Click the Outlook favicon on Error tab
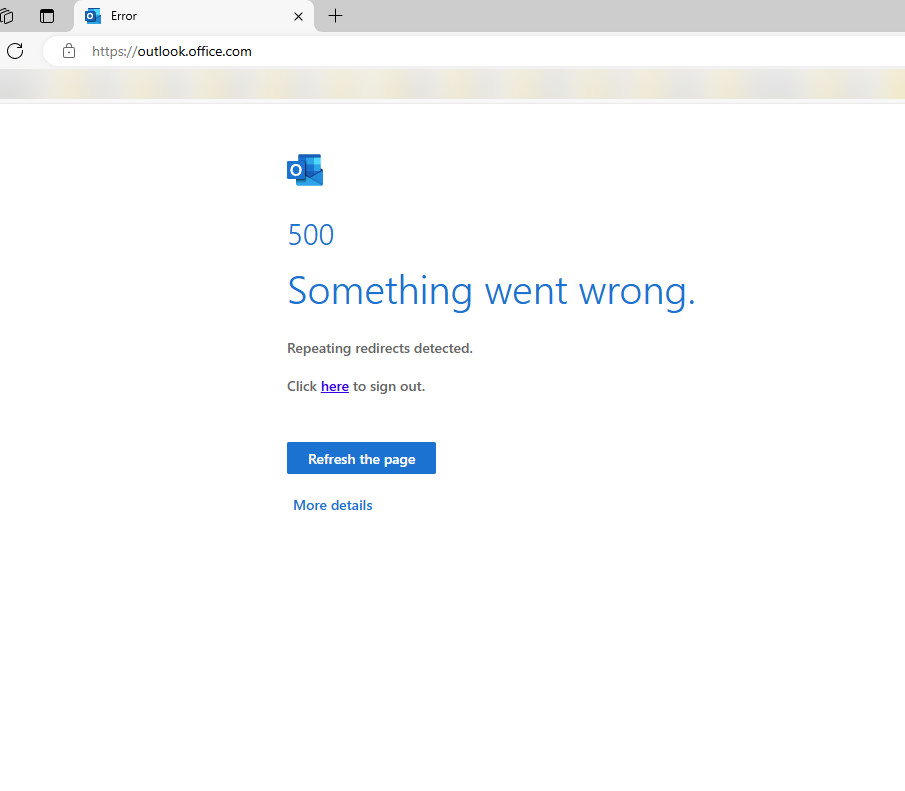 (93, 16)
